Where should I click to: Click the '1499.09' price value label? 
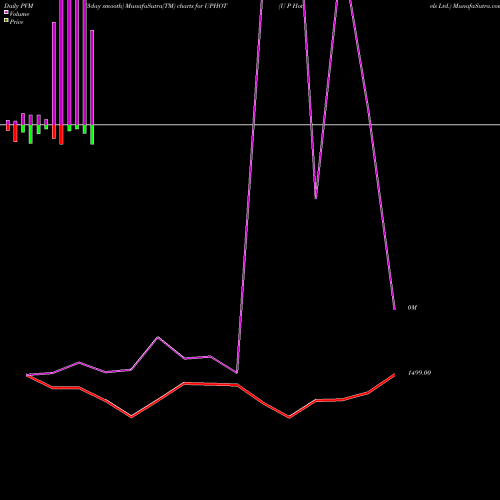coord(419,373)
